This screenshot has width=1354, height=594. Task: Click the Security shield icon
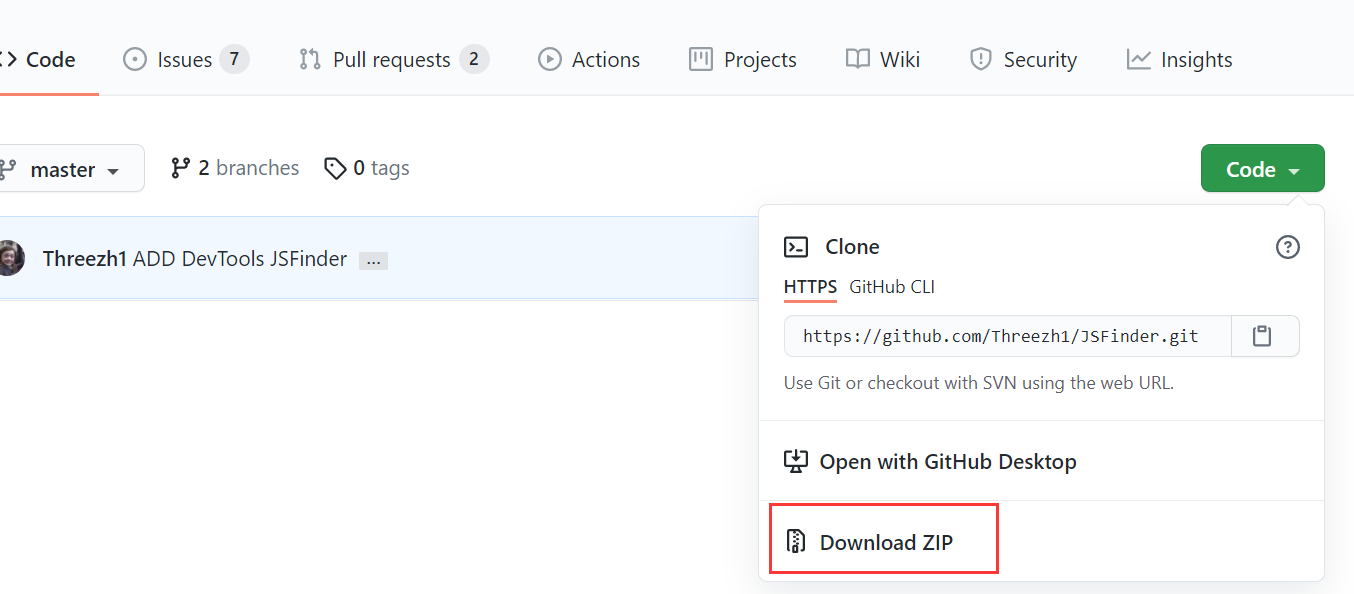pyautogui.click(x=981, y=60)
